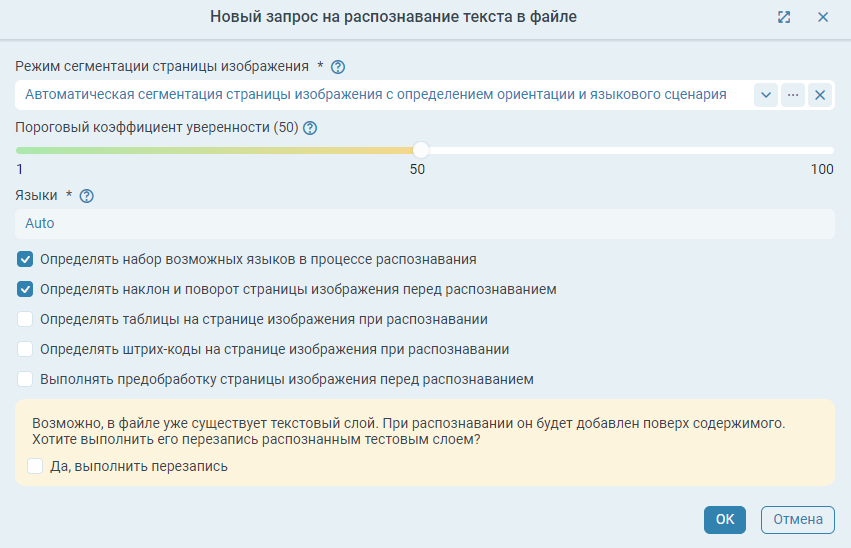Viewport: 851px width, 548px height.
Task: Open help icon next to Языки
Action: pyautogui.click(x=86, y=196)
